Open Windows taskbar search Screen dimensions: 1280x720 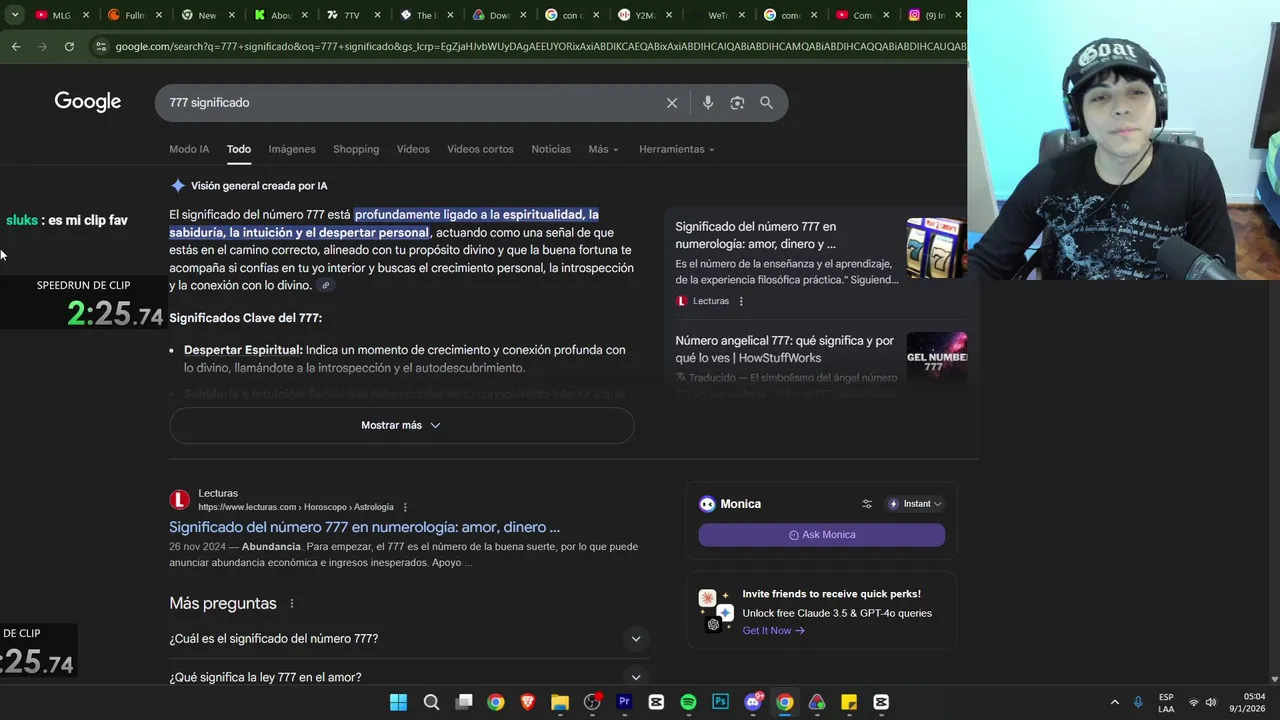tap(431, 702)
